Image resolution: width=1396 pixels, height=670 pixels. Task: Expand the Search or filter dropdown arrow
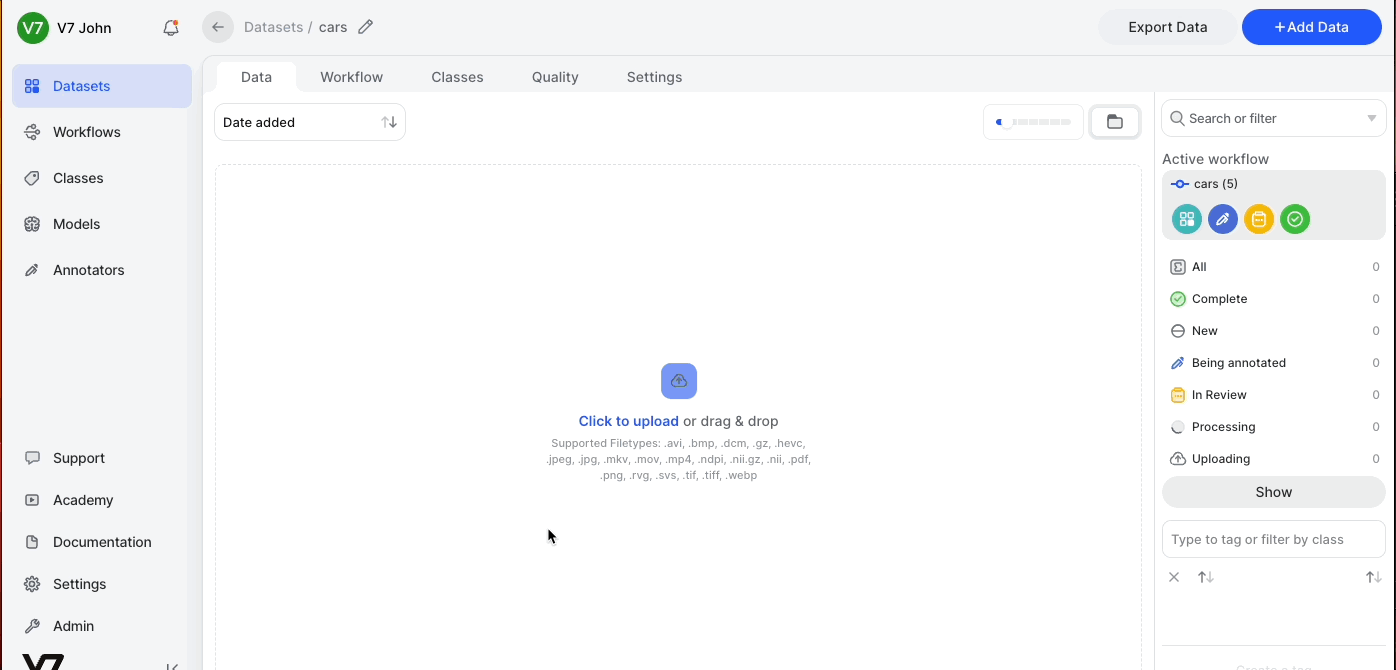coord(1372,118)
